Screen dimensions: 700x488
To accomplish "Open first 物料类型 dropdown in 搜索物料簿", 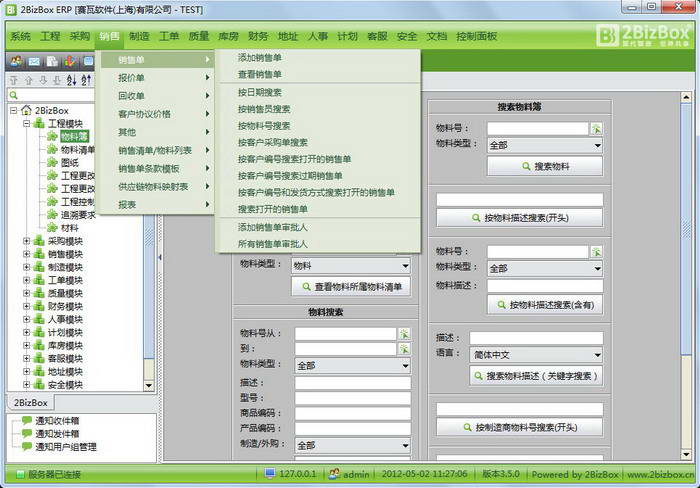I will [x=545, y=145].
